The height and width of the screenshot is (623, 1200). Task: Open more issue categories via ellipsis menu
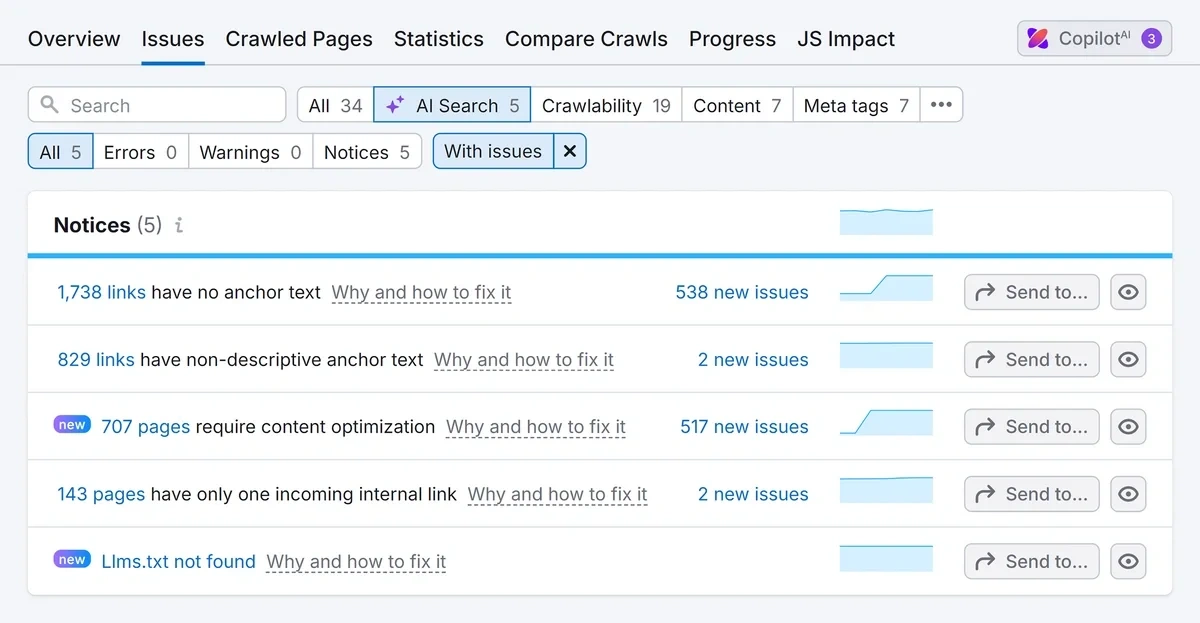(x=941, y=104)
